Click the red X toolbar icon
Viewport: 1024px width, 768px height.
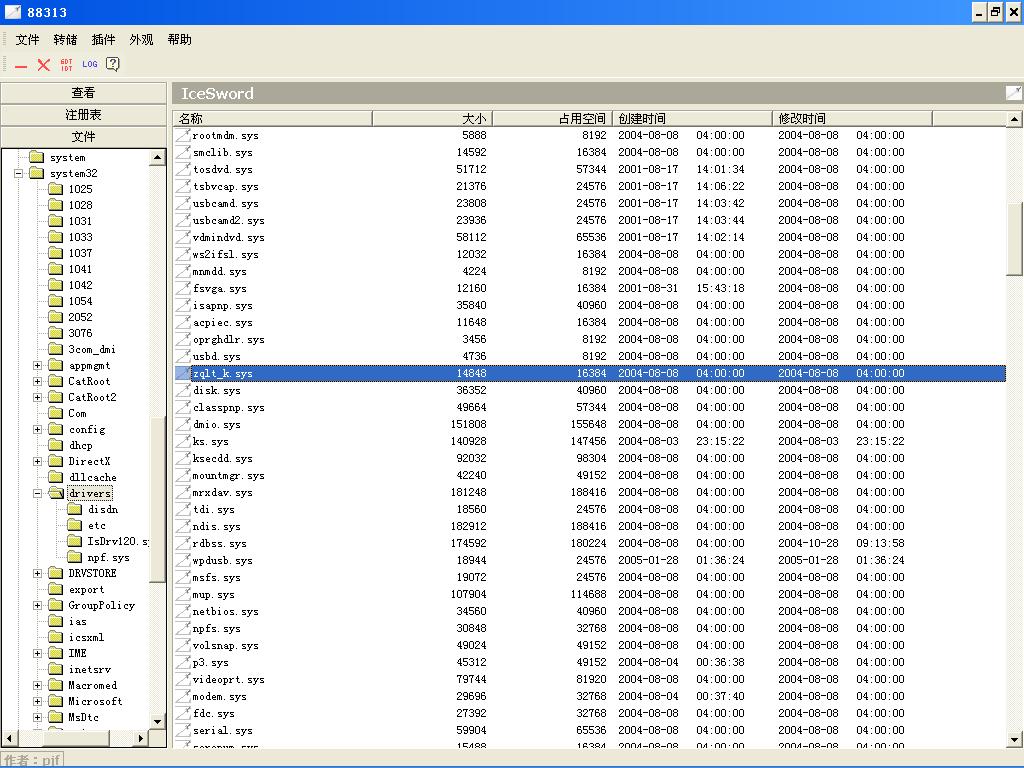click(43, 65)
